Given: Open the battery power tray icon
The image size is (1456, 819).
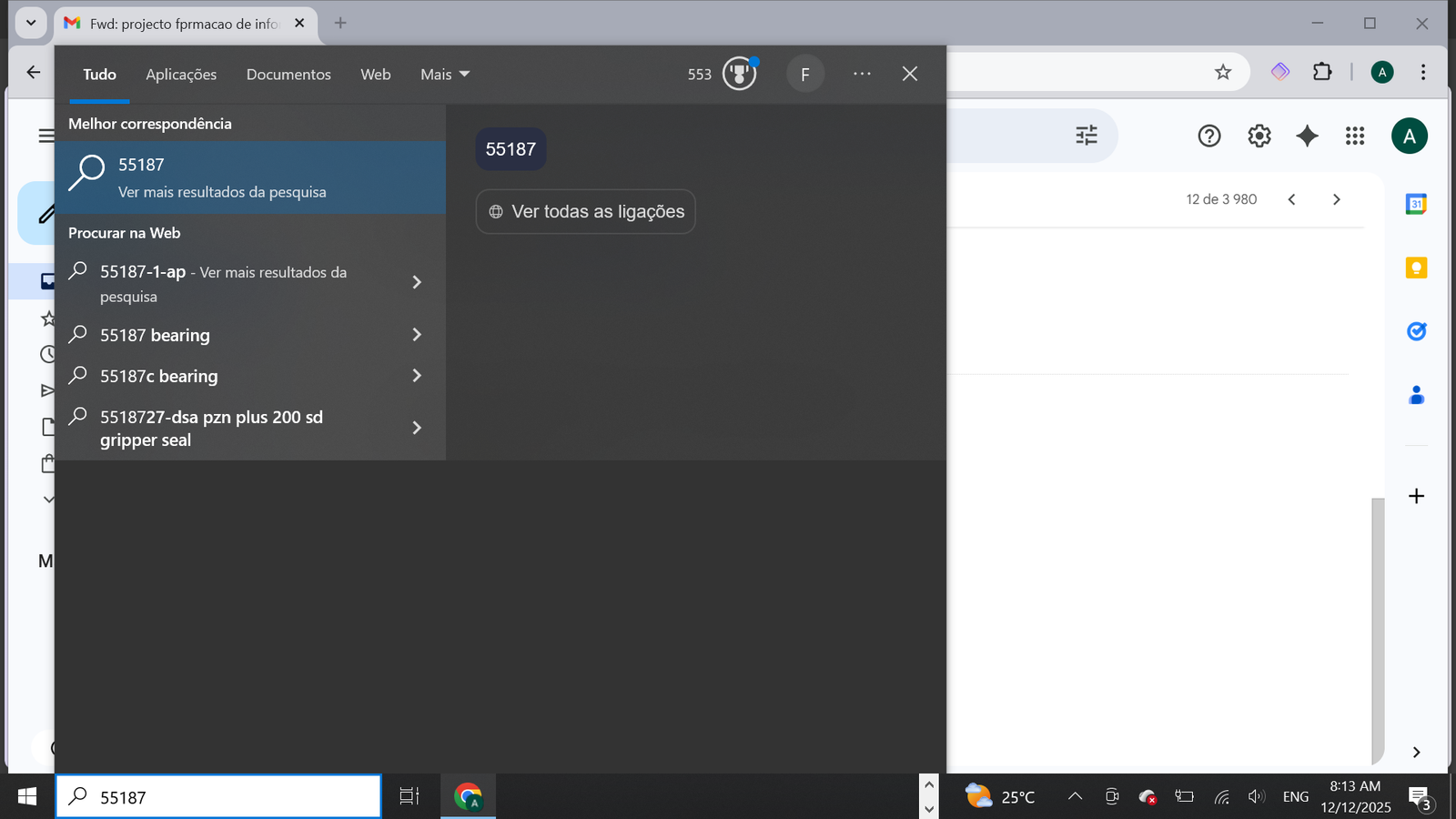Looking at the screenshot, I should pos(1184,797).
